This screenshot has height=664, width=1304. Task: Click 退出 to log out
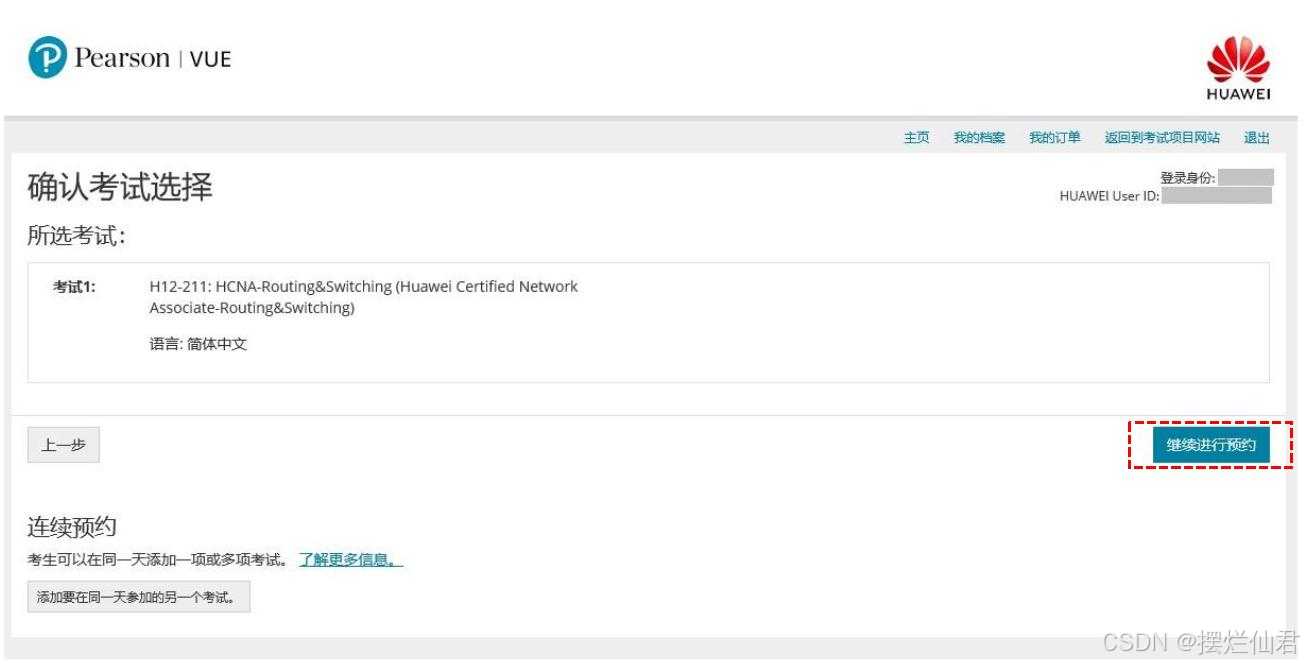[x=1257, y=138]
